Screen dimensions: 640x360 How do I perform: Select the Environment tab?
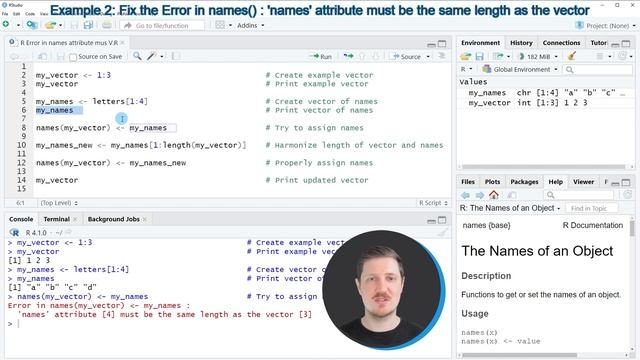click(480, 42)
